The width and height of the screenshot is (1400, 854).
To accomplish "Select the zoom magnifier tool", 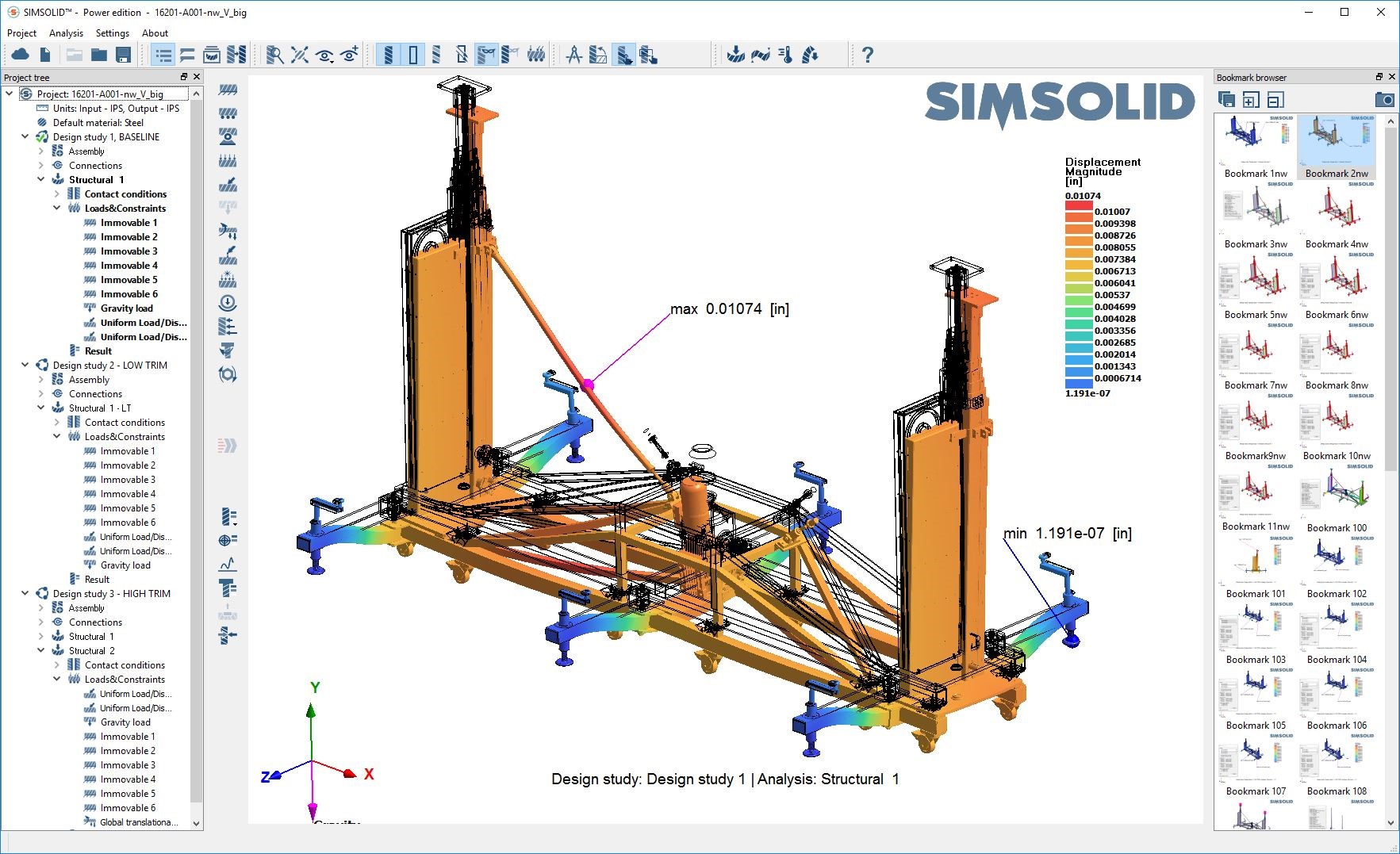I will coord(275,54).
